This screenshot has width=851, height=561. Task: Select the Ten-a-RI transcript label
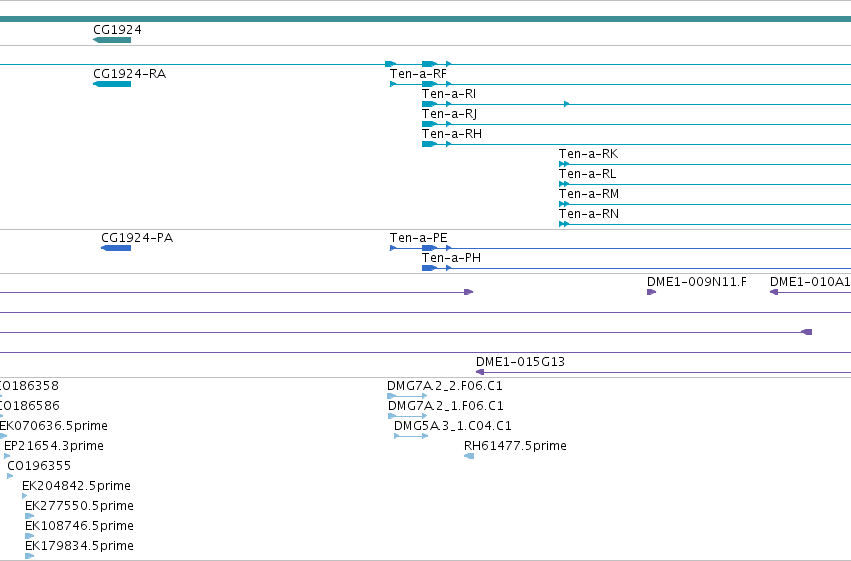pos(449,94)
